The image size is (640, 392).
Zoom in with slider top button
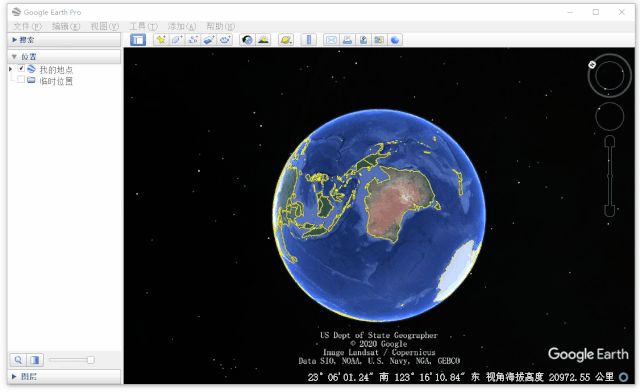pos(609,141)
